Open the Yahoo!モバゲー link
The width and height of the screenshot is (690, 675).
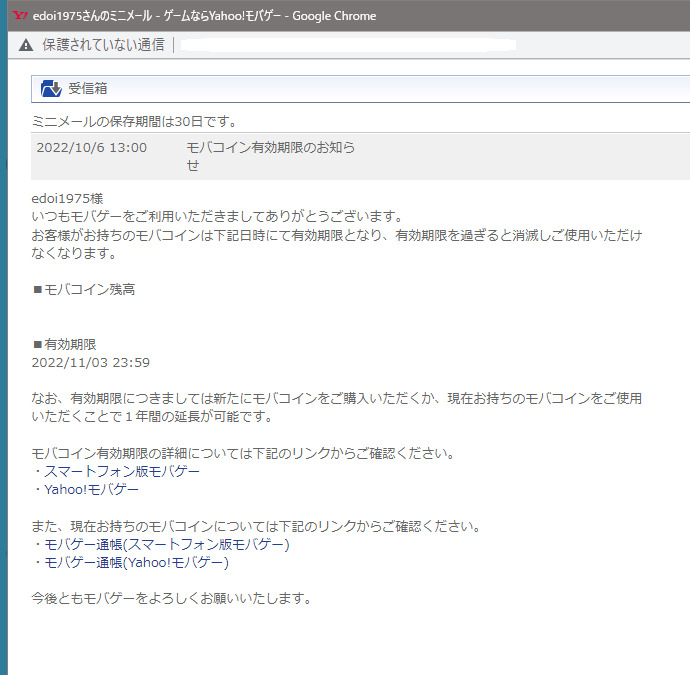click(x=92, y=489)
